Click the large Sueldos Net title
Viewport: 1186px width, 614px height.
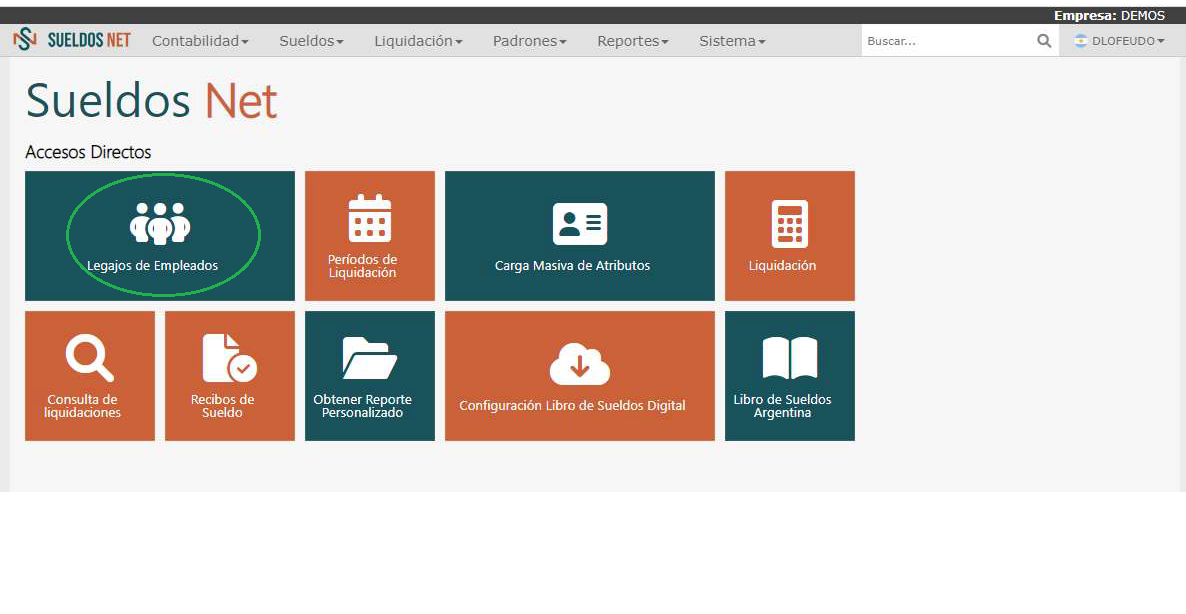[x=151, y=101]
